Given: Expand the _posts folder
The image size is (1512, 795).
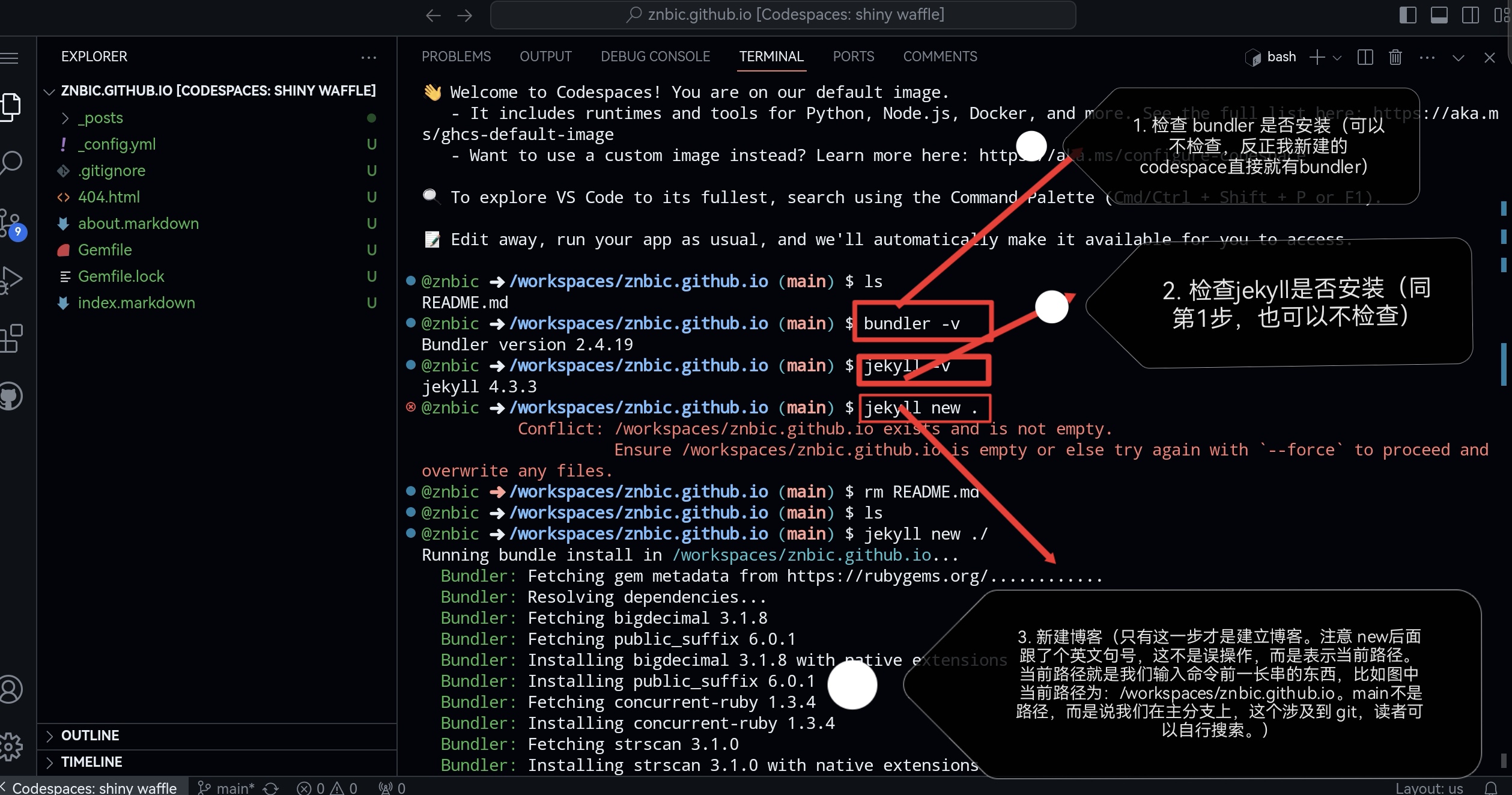Looking at the screenshot, I should coord(216,118).
